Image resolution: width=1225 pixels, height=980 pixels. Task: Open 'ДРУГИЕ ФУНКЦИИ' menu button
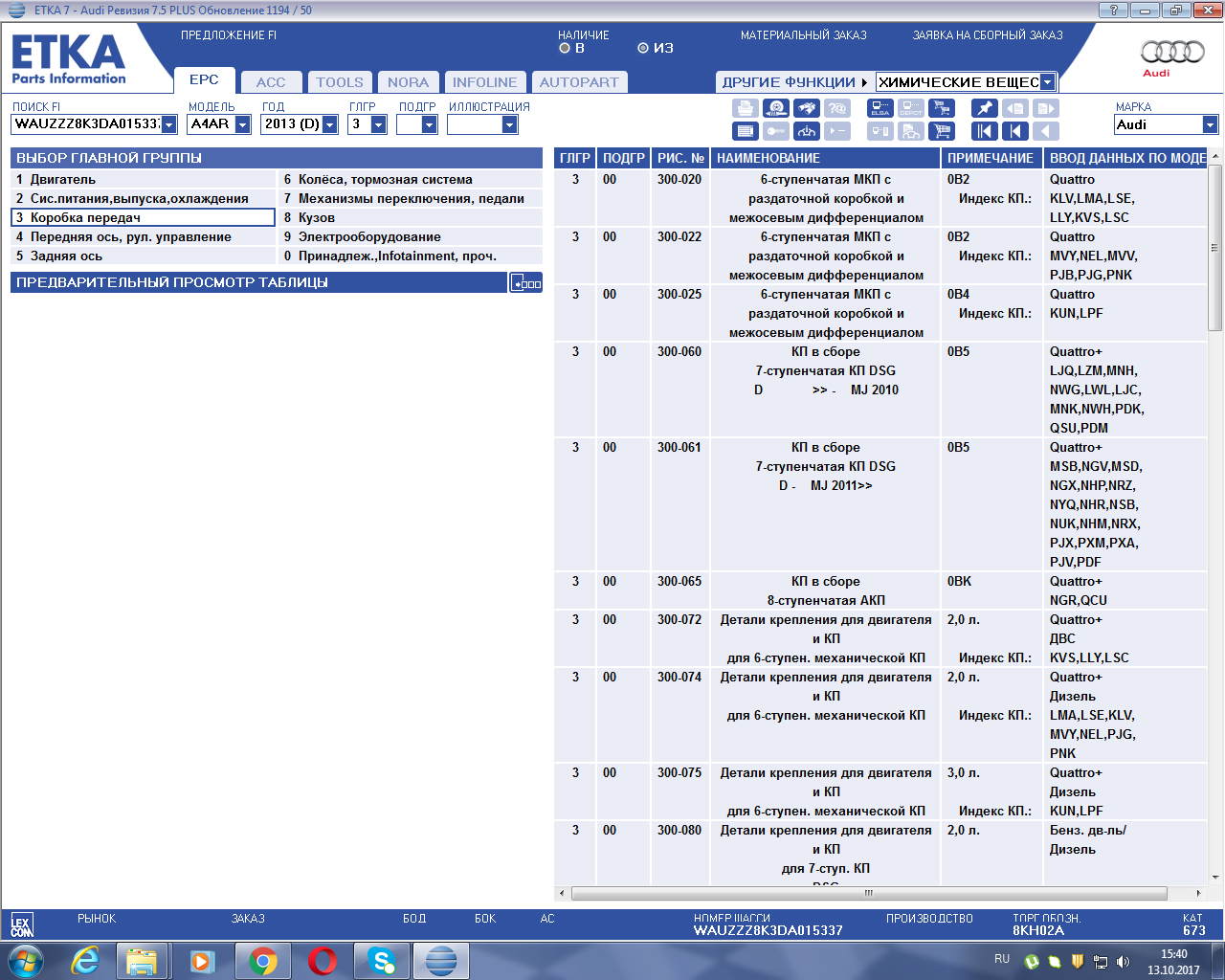coord(793,82)
